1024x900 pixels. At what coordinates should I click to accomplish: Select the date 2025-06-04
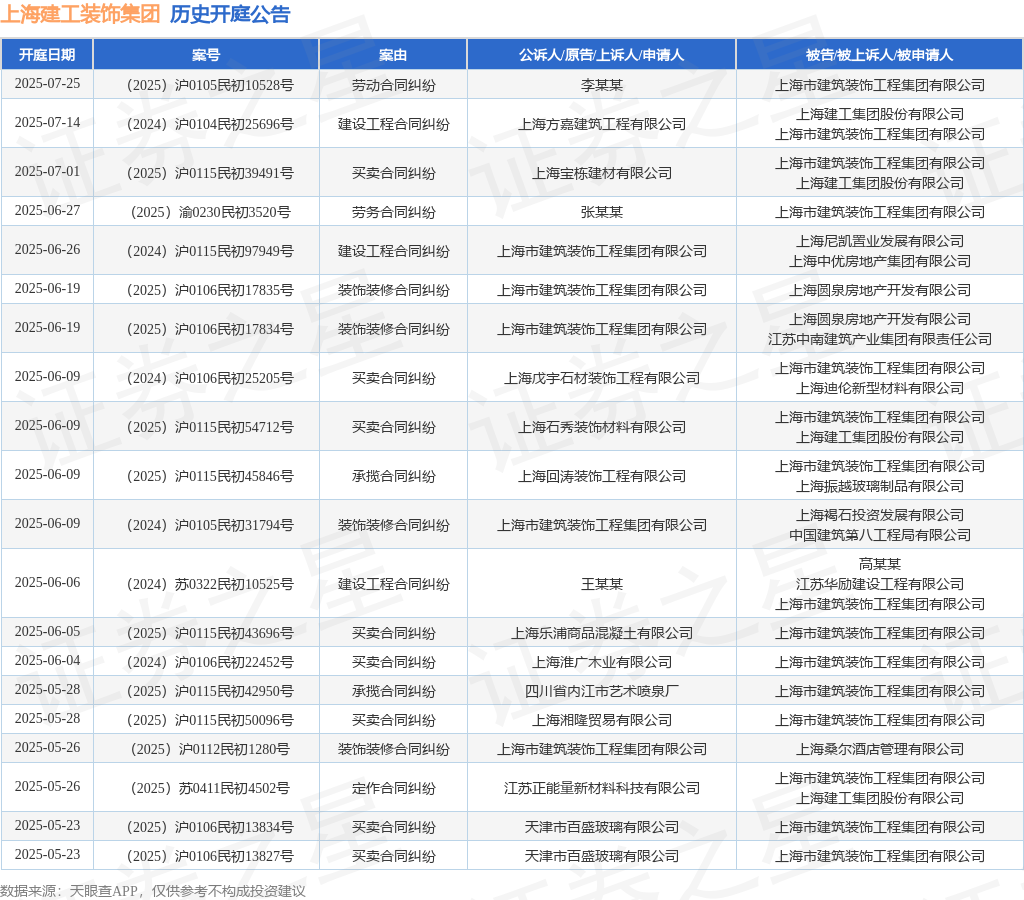click(47, 661)
